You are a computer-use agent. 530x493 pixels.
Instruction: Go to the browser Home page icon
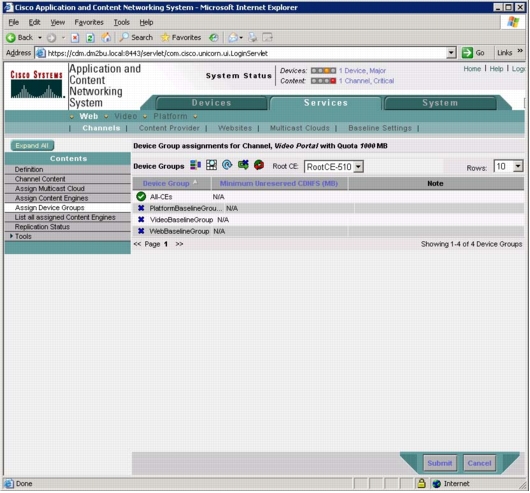point(106,38)
